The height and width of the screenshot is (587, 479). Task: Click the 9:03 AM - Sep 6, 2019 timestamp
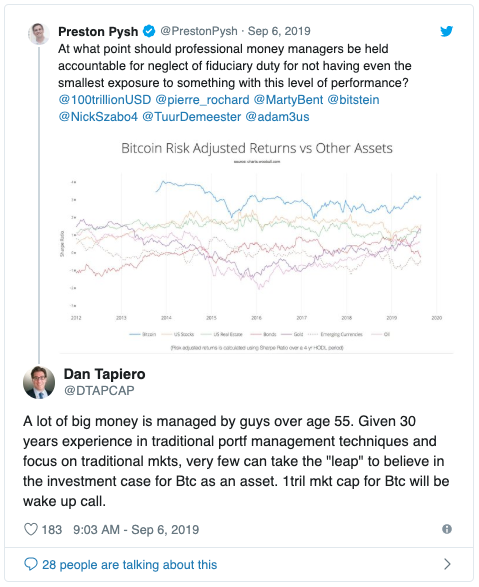[x=136, y=529]
